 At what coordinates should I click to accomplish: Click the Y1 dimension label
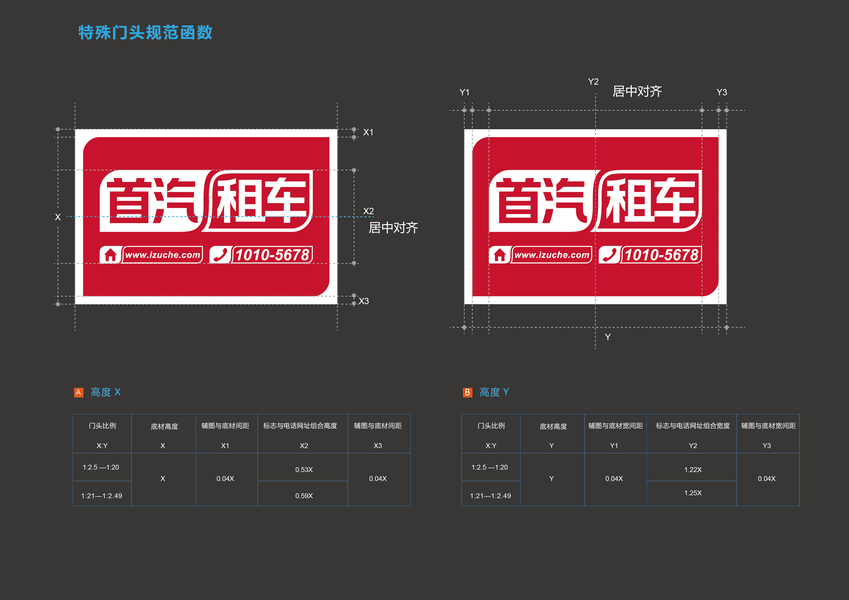point(465,93)
